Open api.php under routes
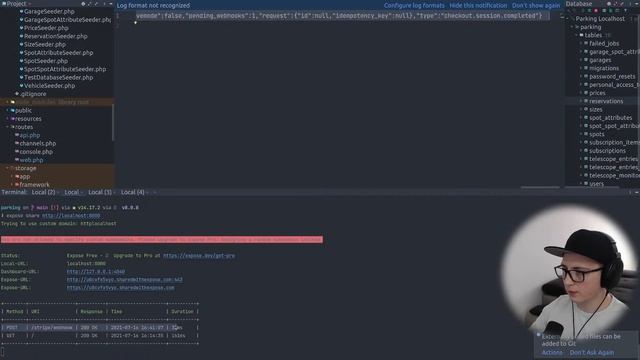 tap(30, 135)
